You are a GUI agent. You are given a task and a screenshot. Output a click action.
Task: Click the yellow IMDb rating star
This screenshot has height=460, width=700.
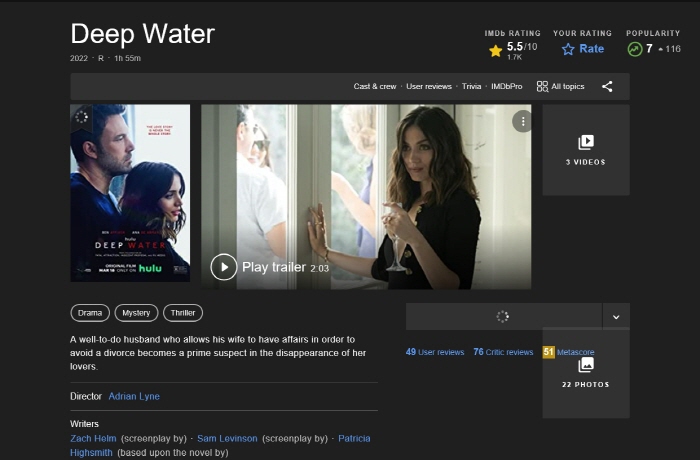(496, 51)
